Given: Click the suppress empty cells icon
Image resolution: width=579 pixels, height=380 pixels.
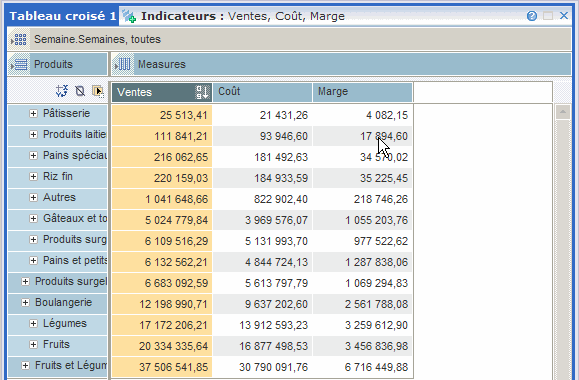Looking at the screenshot, I should 80,91.
